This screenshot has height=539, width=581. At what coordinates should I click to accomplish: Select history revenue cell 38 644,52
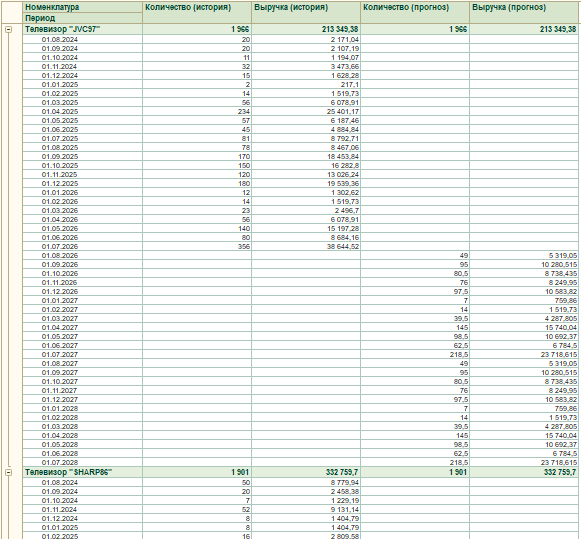(306, 247)
